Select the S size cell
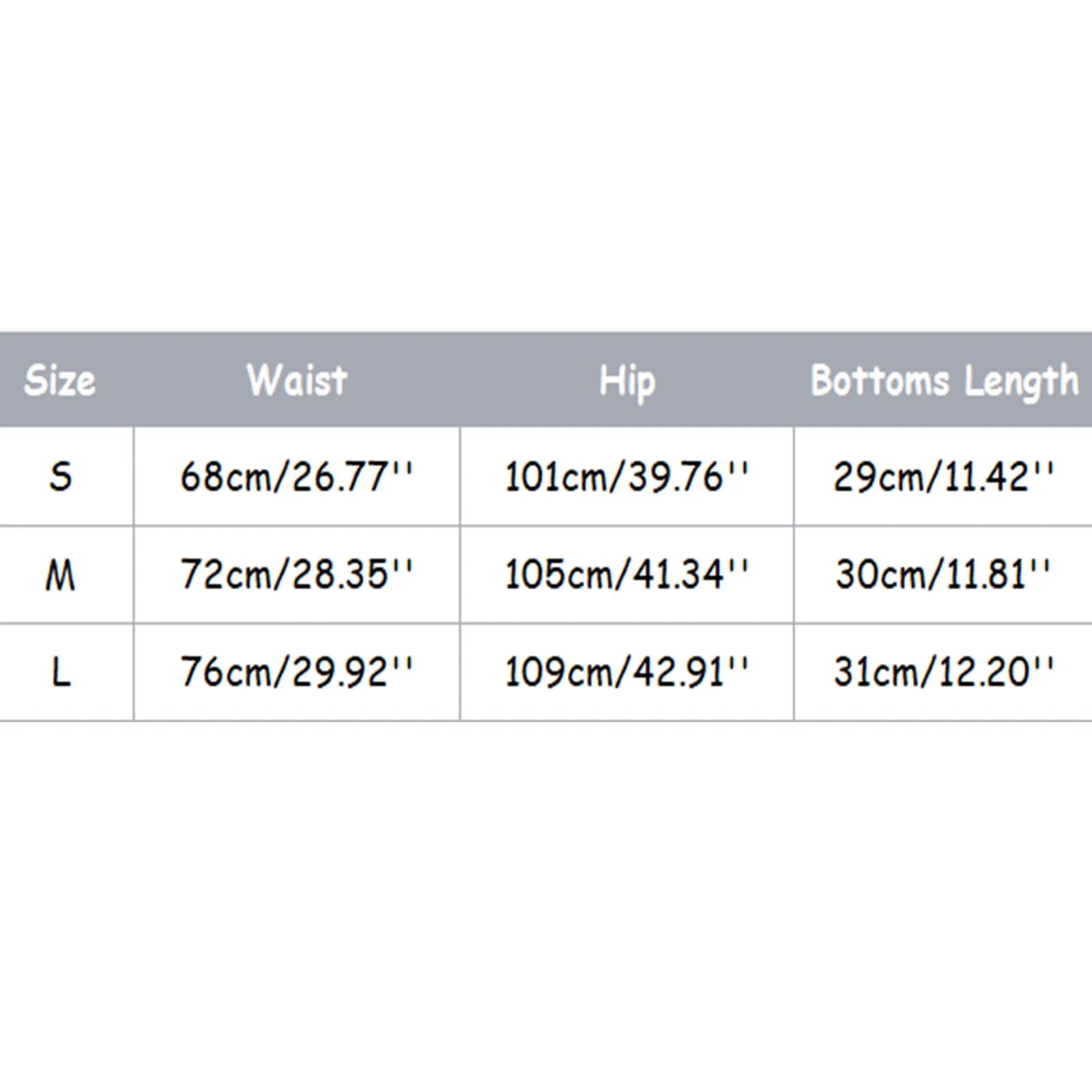Image resolution: width=1092 pixels, height=1092 pixels. pos(66,476)
